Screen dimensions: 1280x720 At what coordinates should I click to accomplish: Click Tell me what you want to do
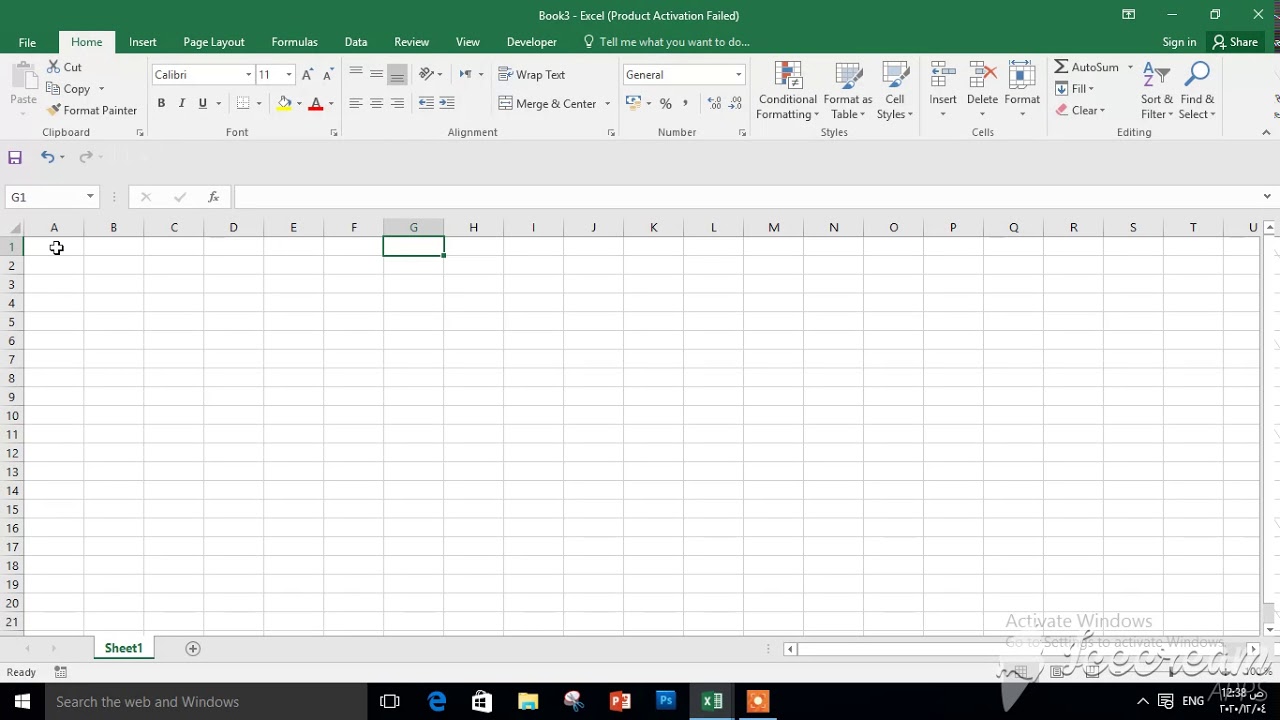click(666, 42)
